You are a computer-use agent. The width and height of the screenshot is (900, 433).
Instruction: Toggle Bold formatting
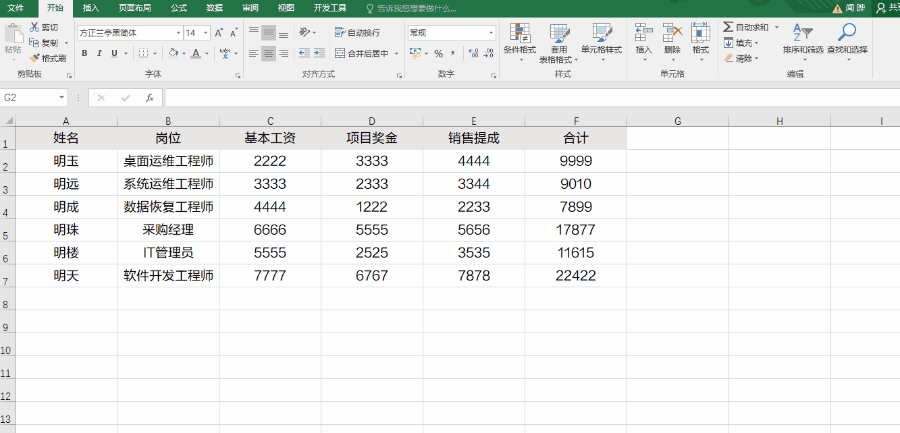coord(84,53)
